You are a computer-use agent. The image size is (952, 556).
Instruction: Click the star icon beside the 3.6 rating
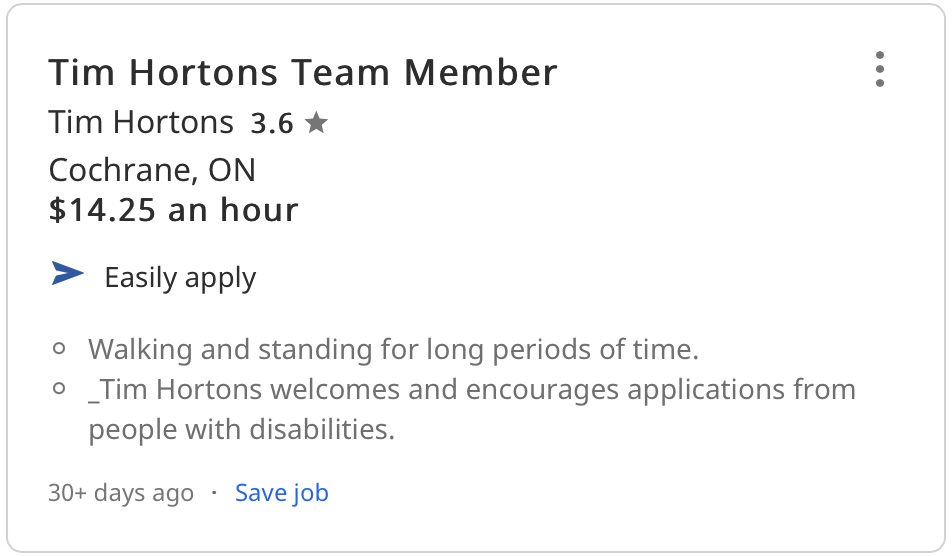point(316,123)
